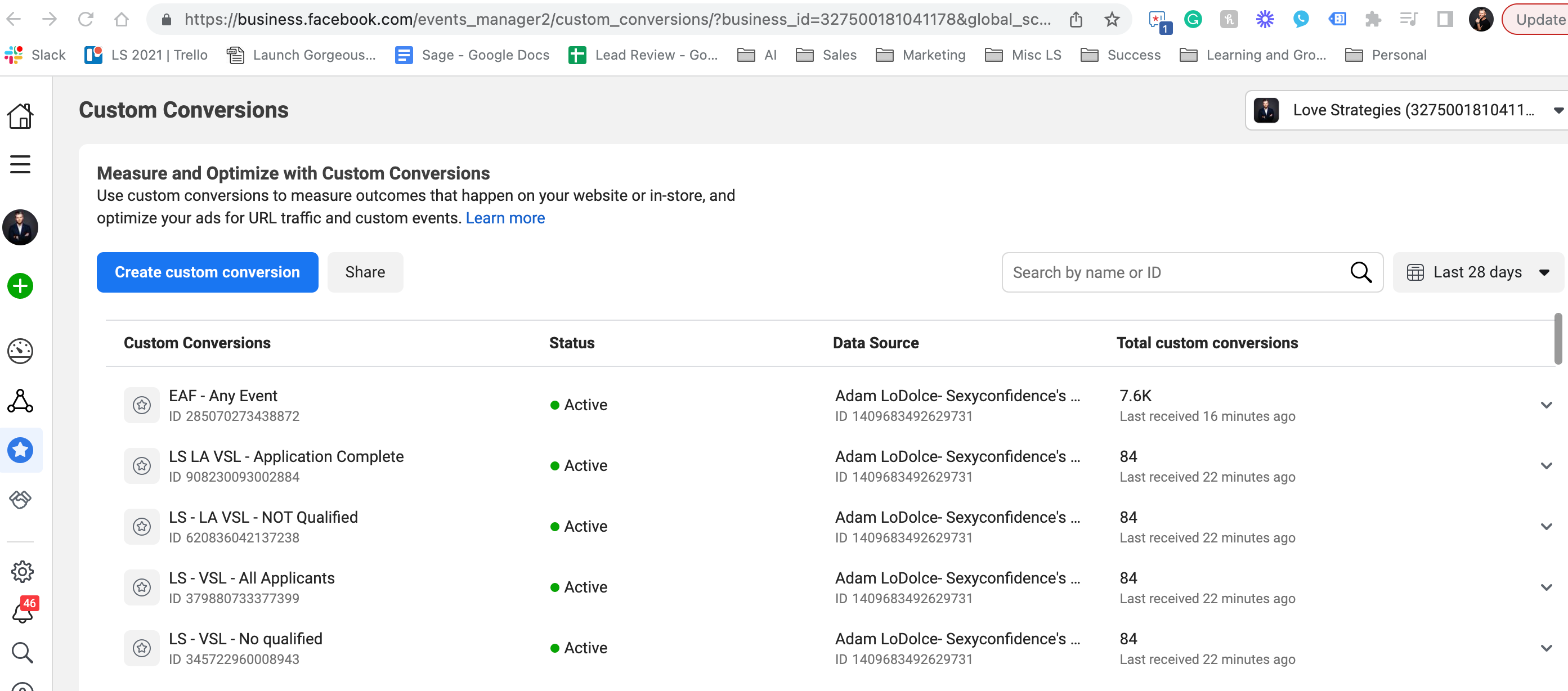Click the browser forward arrow
This screenshot has width=1568, height=691.
[50, 19]
